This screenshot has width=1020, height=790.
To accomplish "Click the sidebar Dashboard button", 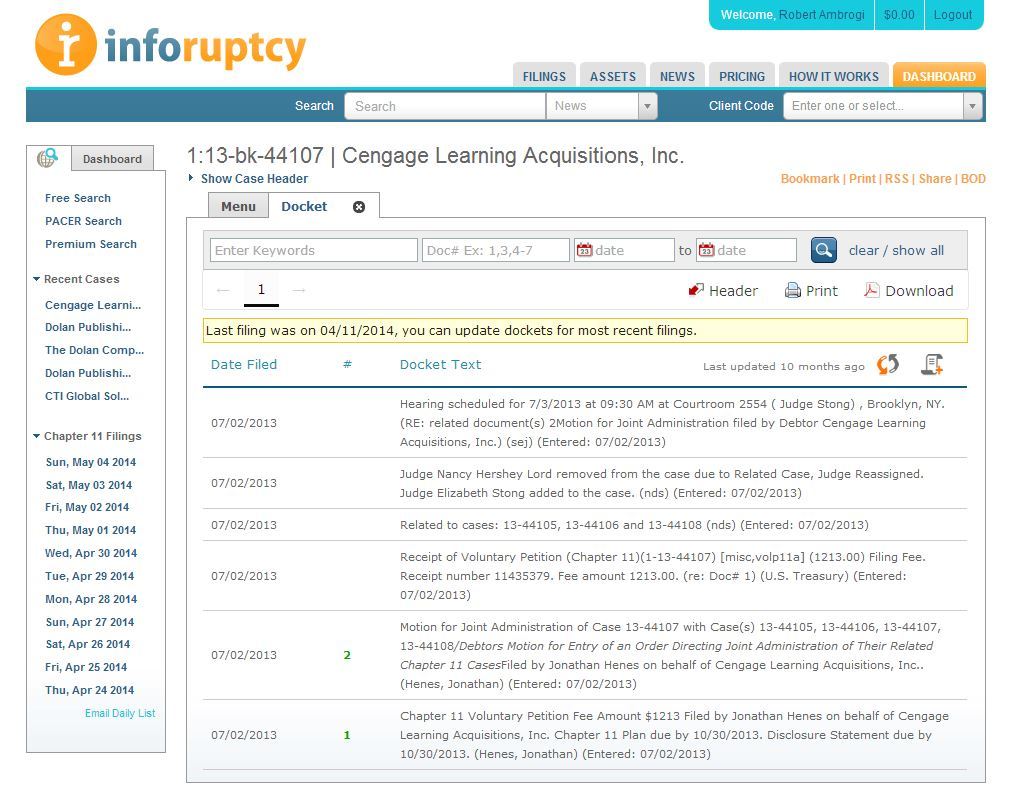I will point(112,159).
